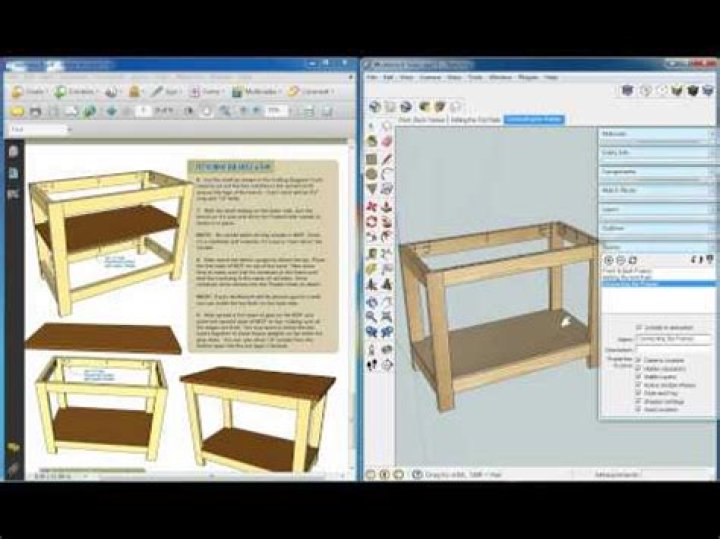Open the Acrobat Pages navigation panel icon
Screen dimensions: 720x539
[13, 151]
